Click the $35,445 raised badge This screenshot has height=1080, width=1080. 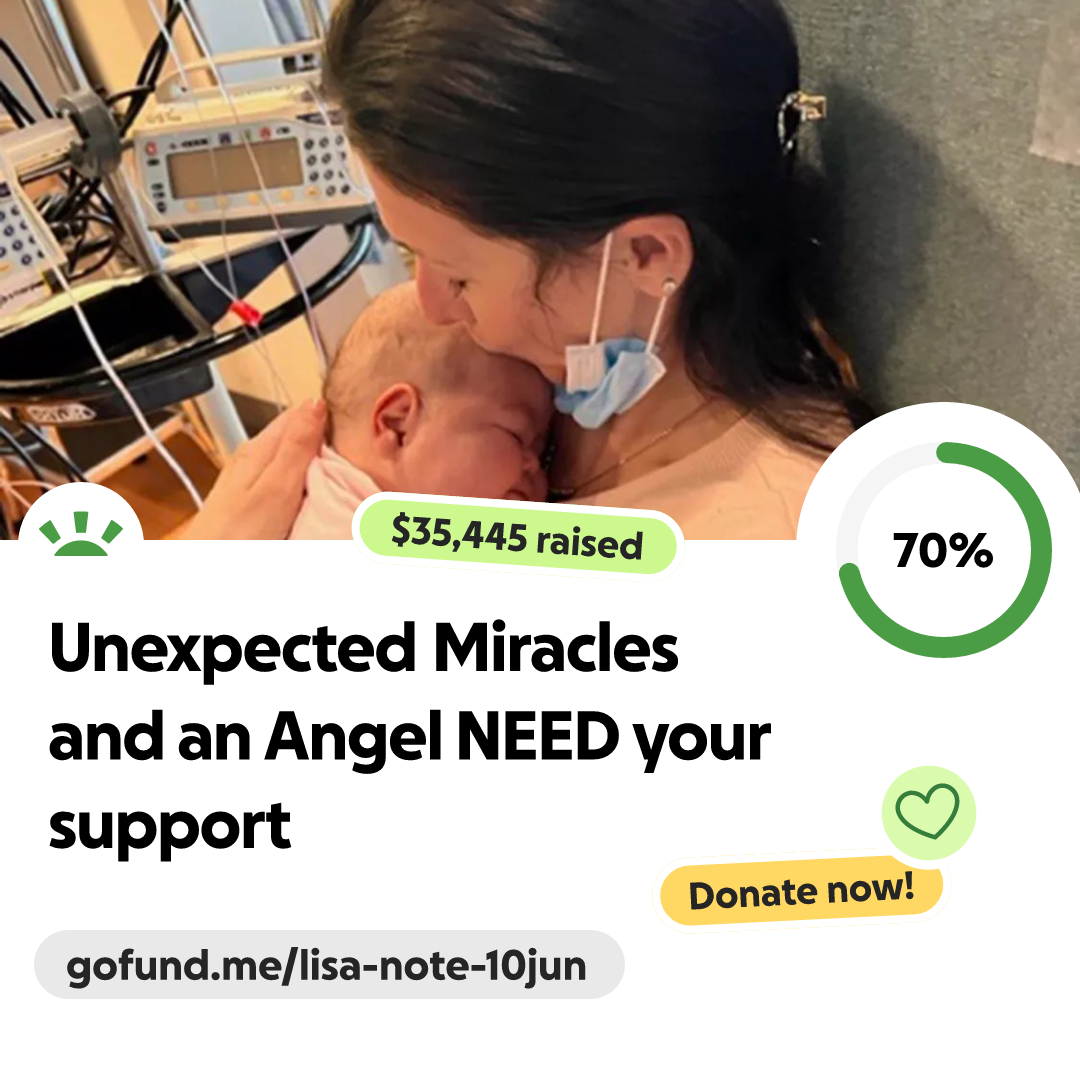517,537
